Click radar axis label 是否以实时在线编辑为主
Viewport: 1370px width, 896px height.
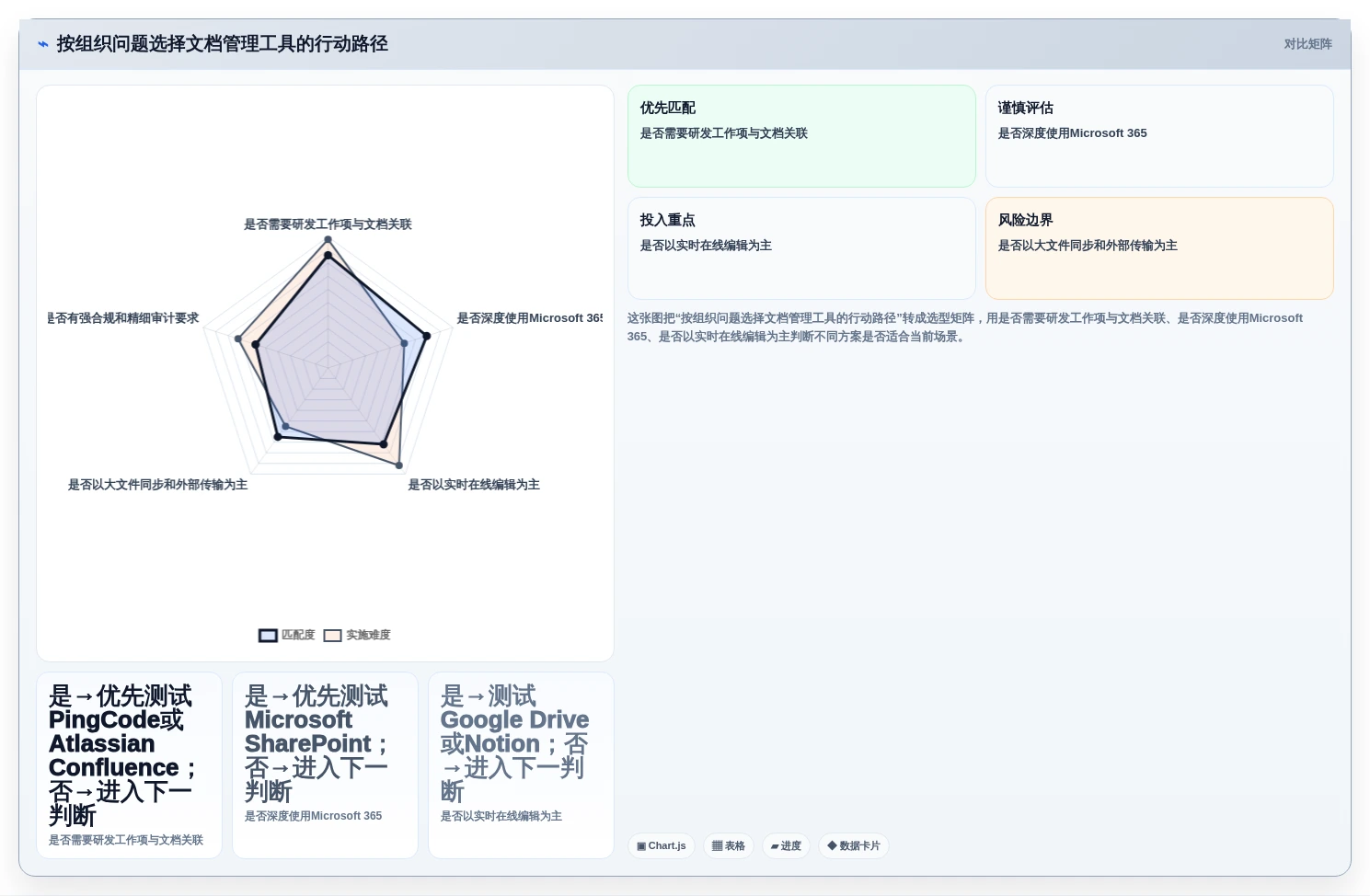coord(474,485)
